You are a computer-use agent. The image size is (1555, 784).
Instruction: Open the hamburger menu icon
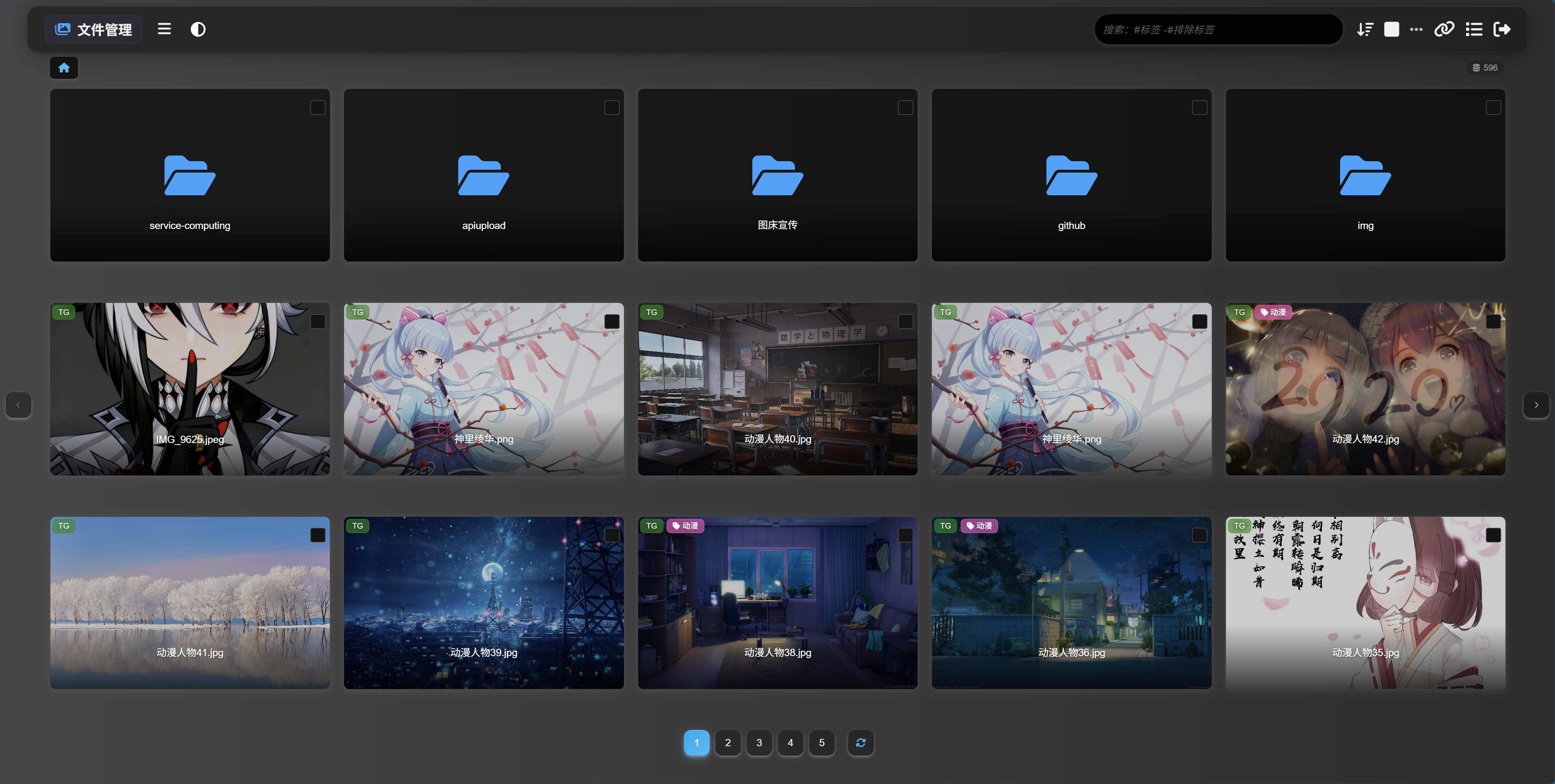tap(164, 29)
